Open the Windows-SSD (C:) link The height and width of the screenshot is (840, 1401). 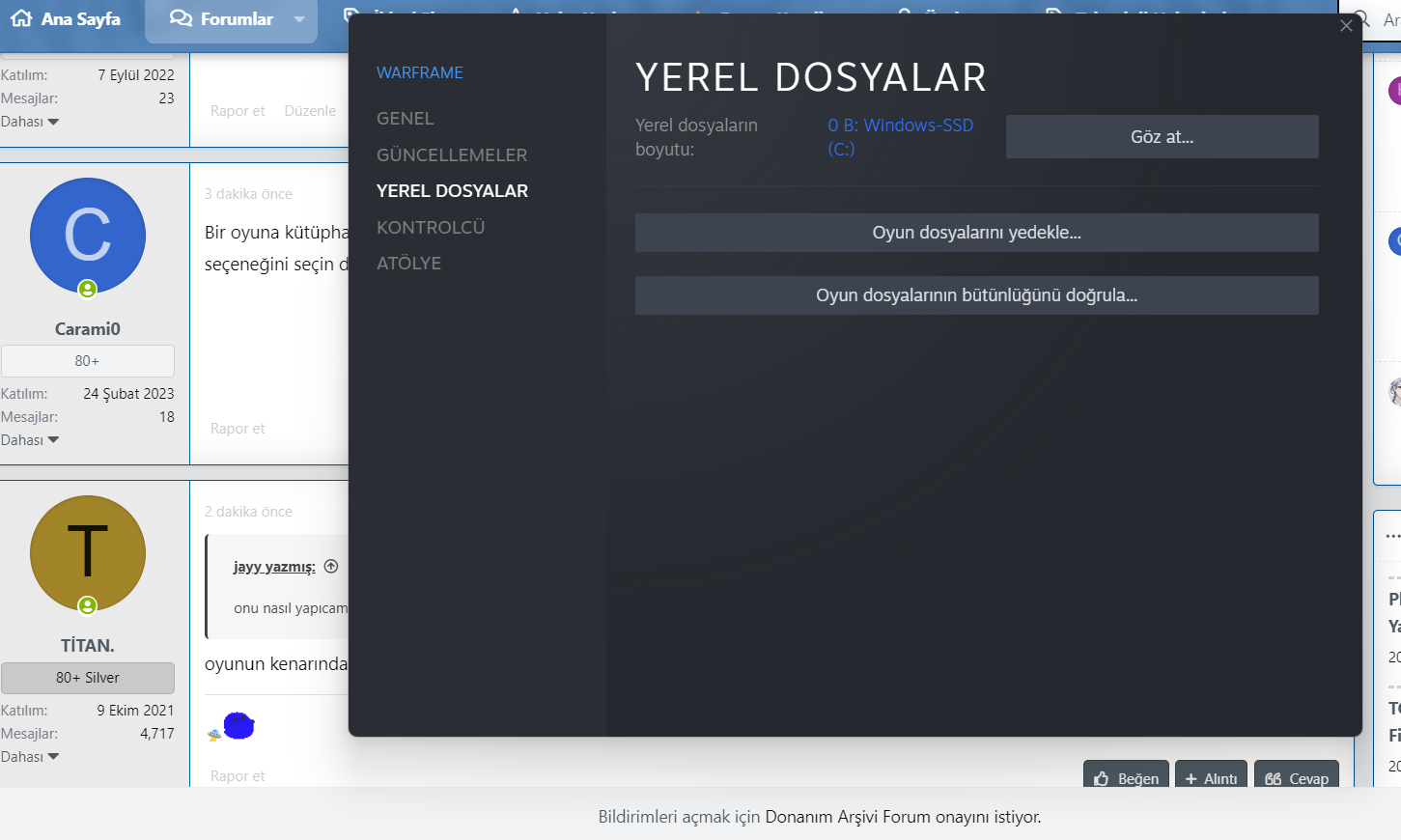tap(900, 137)
